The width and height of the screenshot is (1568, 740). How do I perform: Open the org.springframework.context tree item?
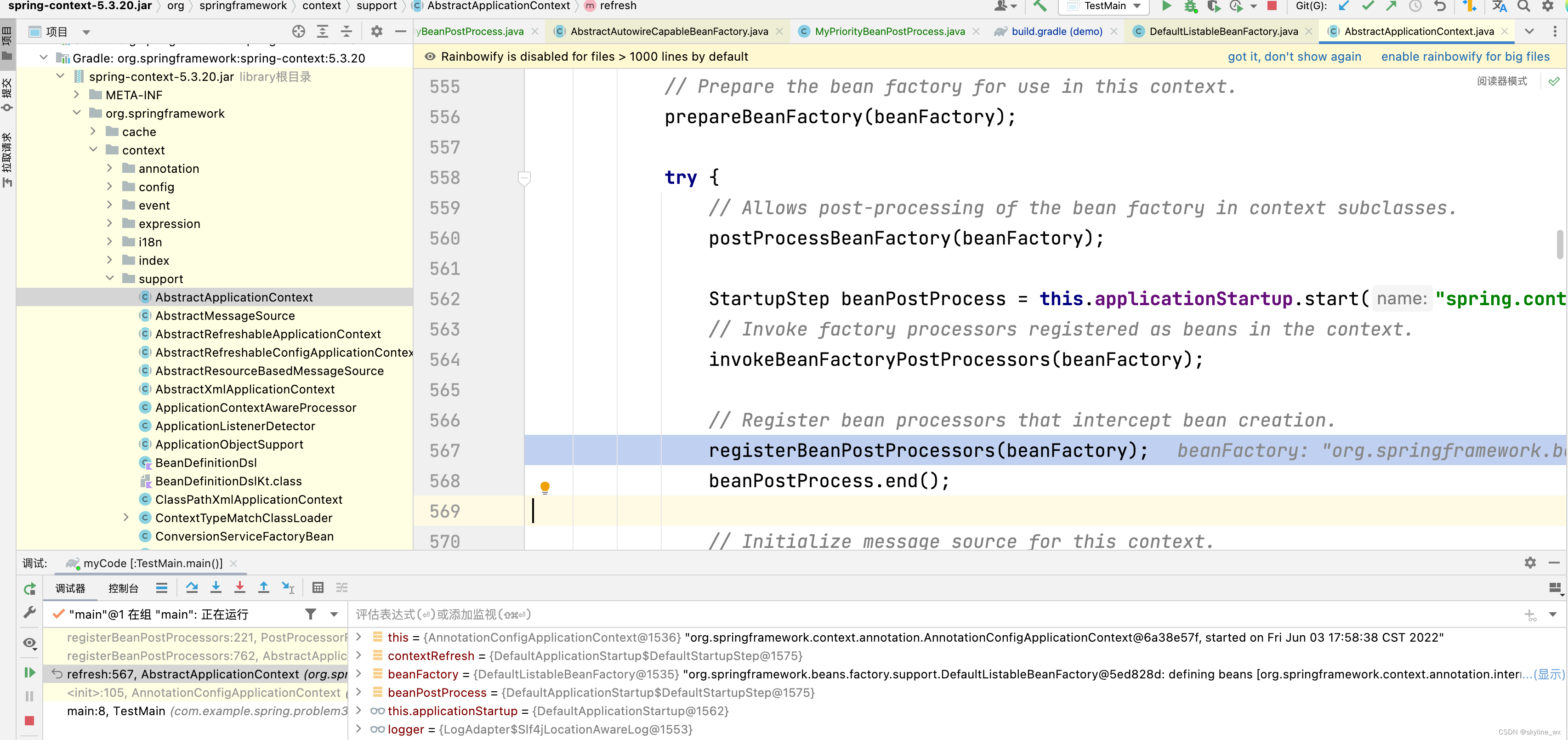[x=143, y=150]
